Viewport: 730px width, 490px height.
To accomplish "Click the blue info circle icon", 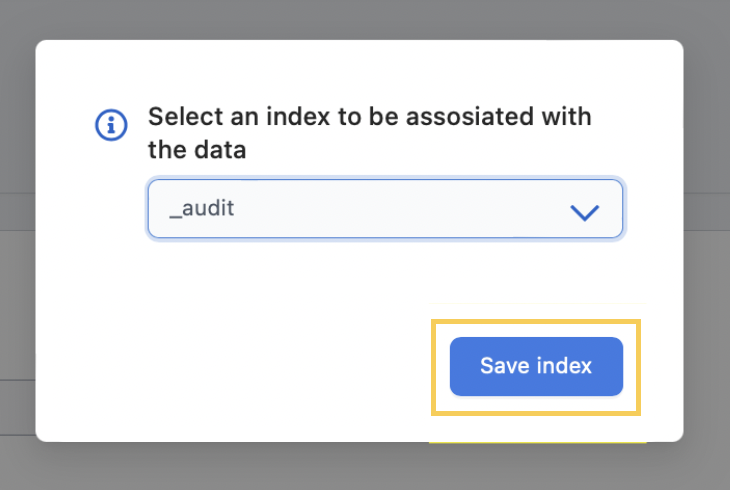I will 111,125.
